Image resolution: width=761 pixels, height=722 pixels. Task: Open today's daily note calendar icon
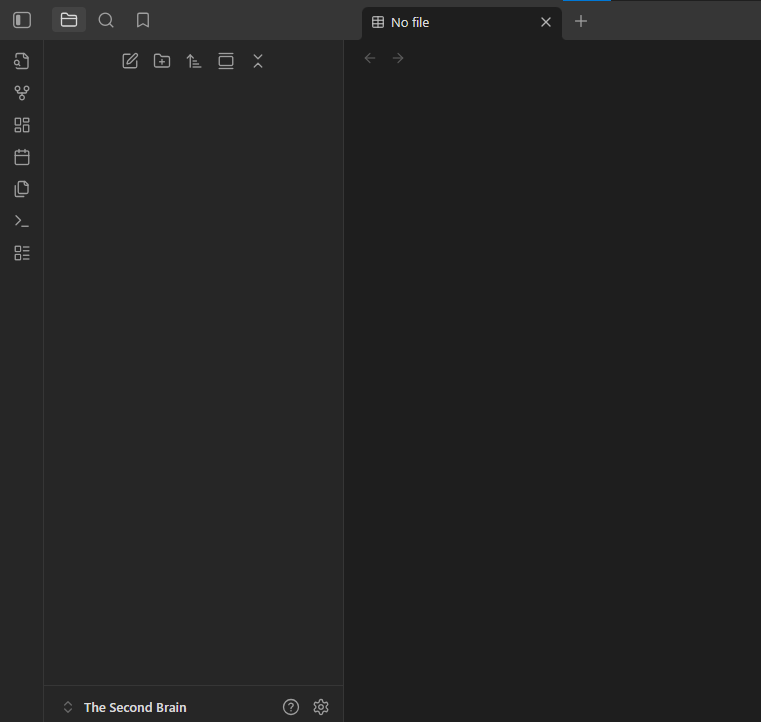22,157
